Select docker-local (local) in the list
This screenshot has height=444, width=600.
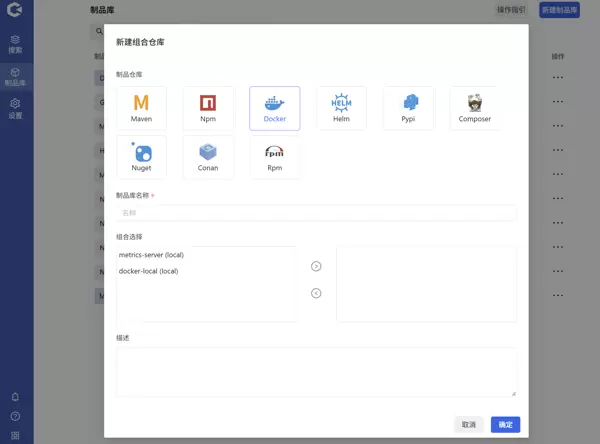[x=148, y=271]
